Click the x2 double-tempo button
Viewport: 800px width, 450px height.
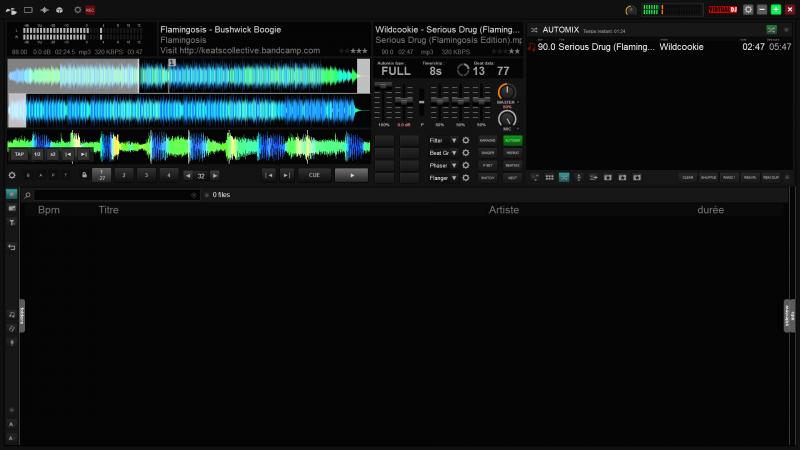pyautogui.click(x=53, y=154)
